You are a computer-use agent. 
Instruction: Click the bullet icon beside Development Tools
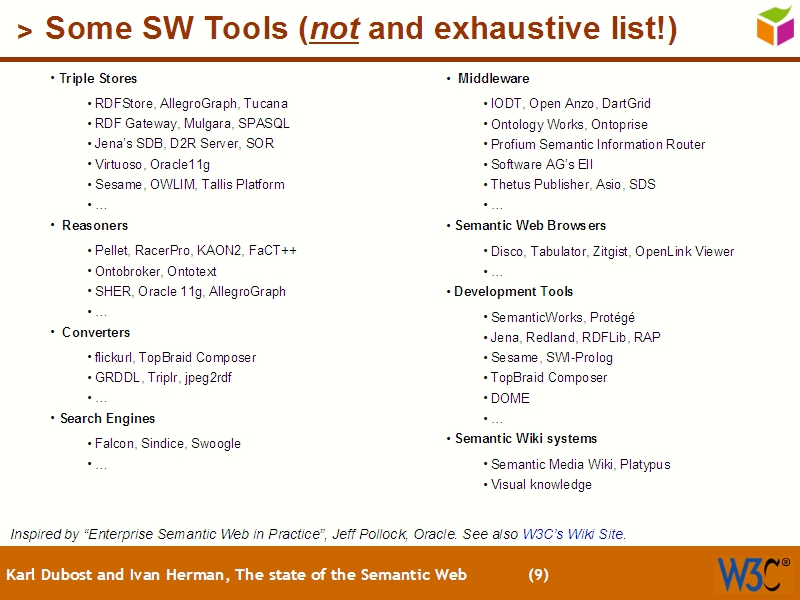447,291
